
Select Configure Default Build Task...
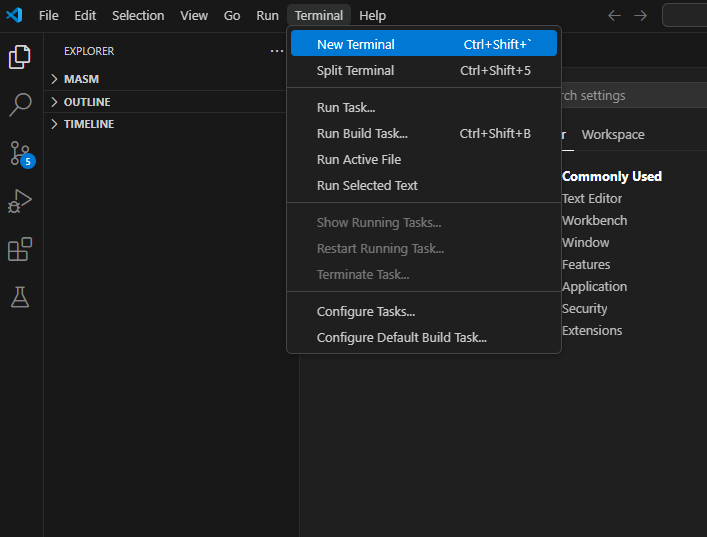coord(424,337)
